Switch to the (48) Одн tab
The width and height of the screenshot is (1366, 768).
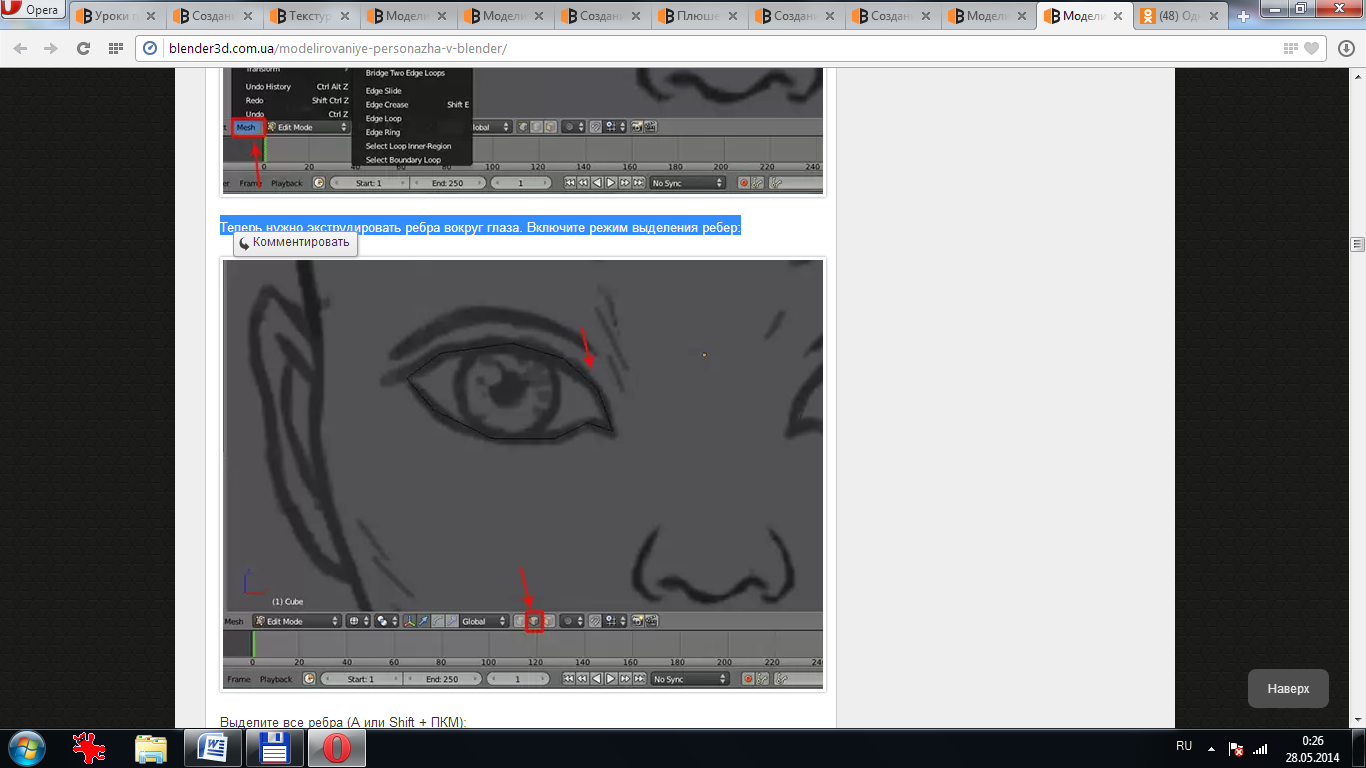pos(1182,16)
